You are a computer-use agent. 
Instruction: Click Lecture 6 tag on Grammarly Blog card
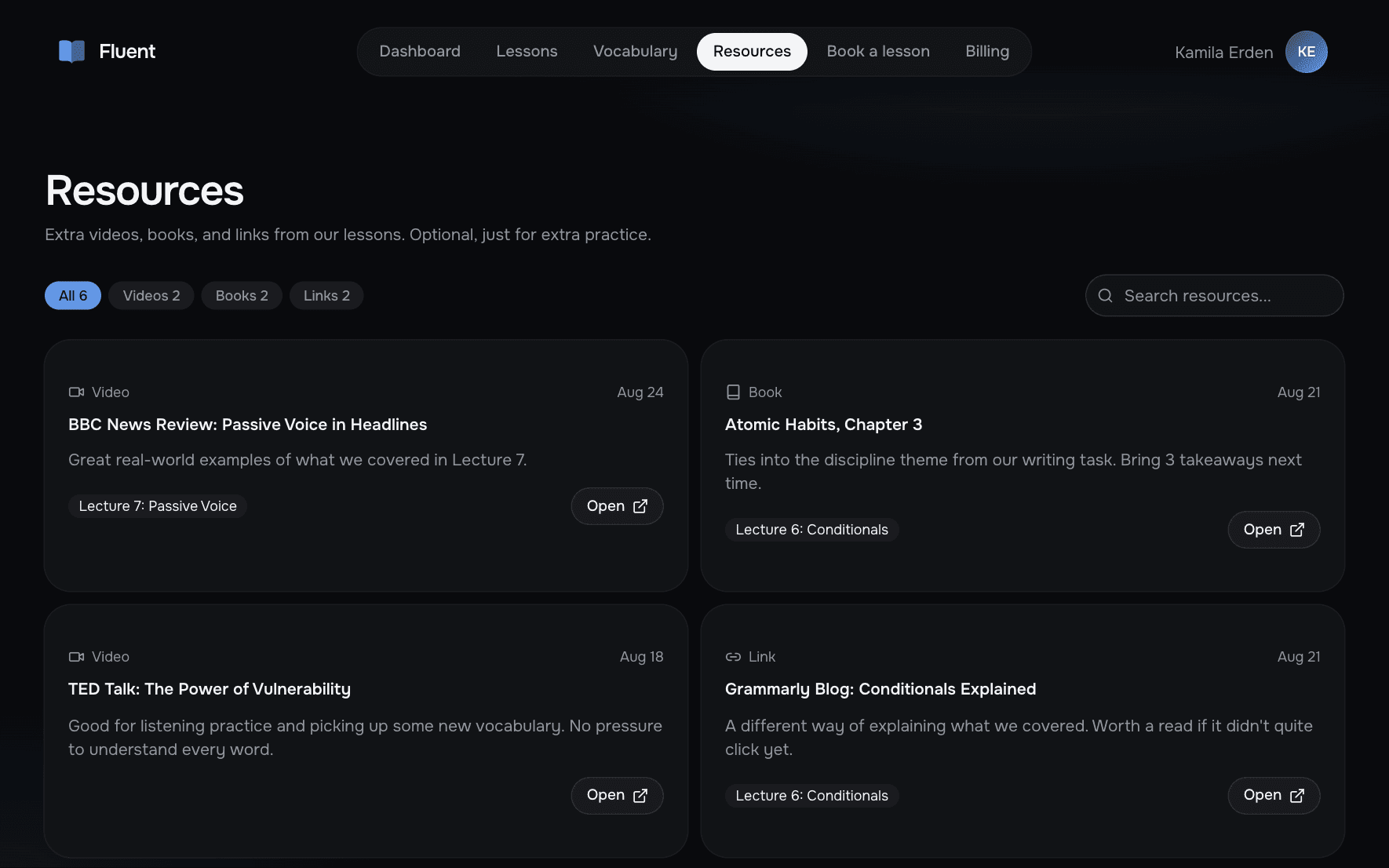[x=811, y=796]
